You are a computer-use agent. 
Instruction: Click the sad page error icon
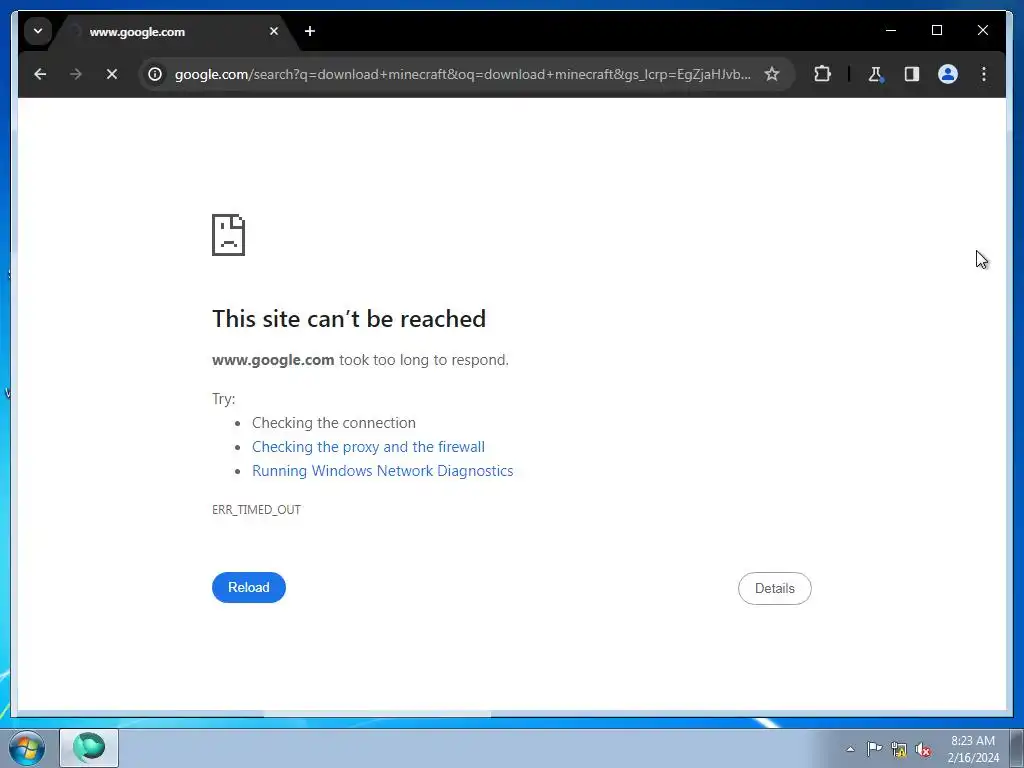pos(229,234)
